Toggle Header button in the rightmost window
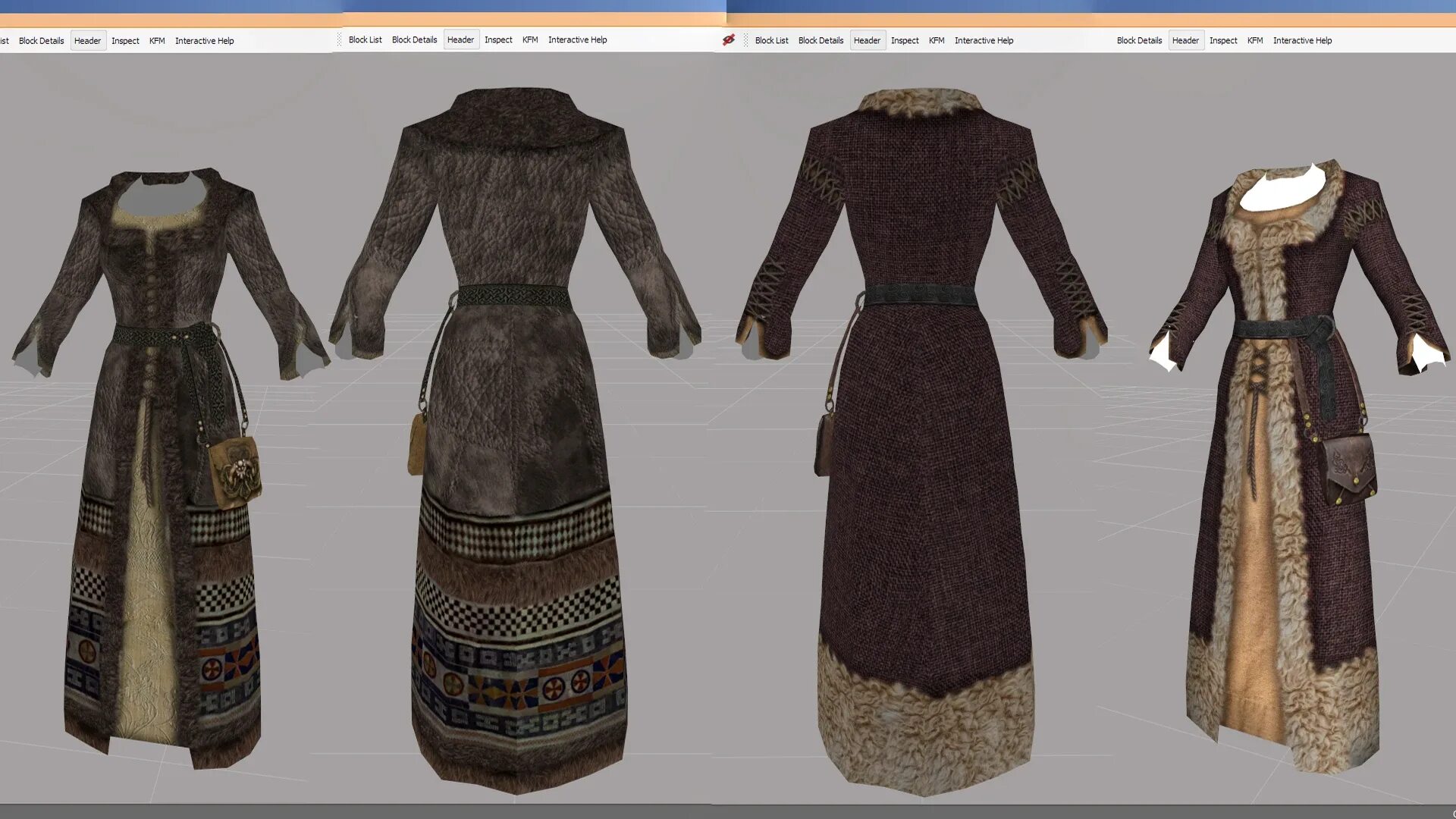This screenshot has height=819, width=1456. 1186,41
